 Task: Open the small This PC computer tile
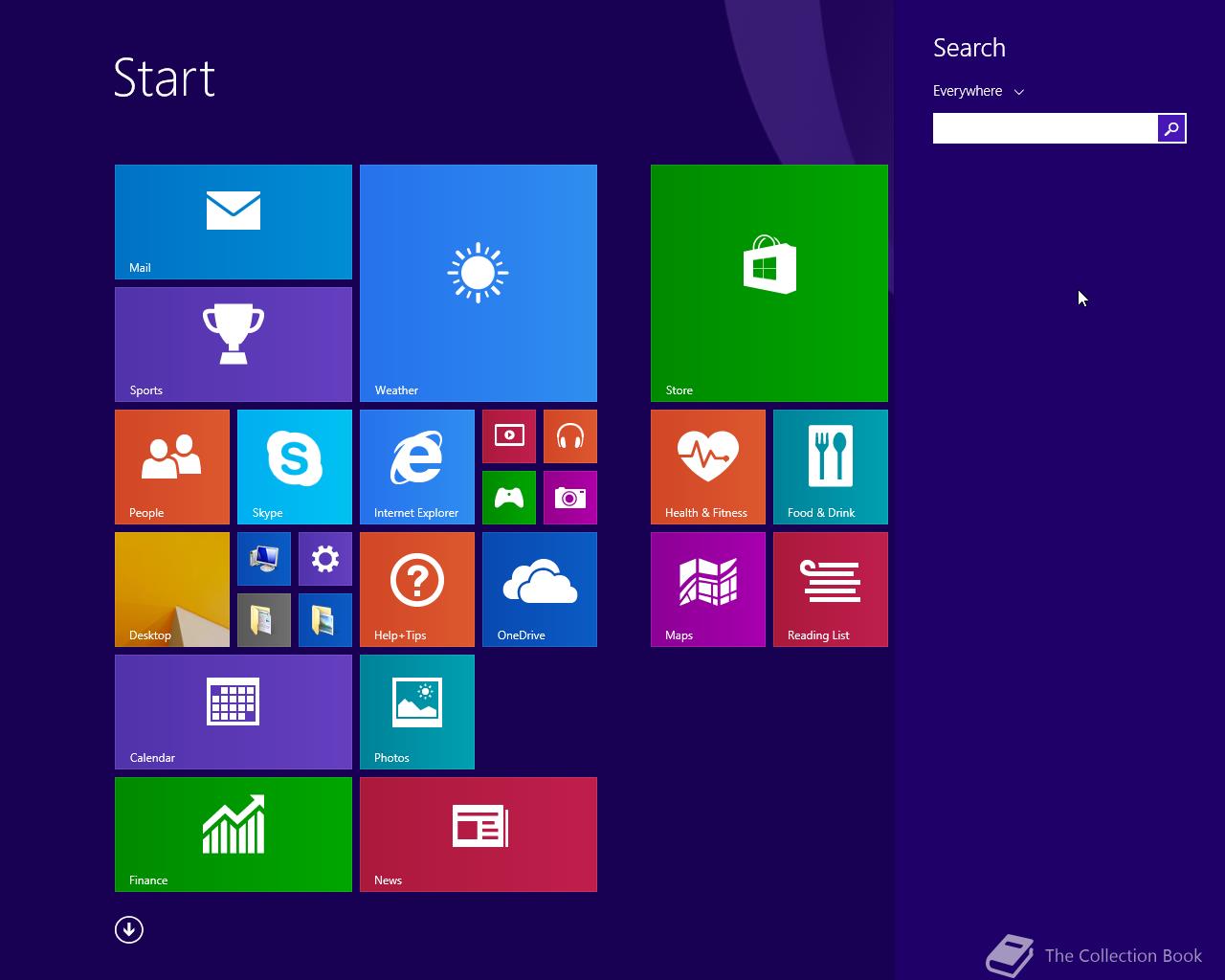pos(264,559)
